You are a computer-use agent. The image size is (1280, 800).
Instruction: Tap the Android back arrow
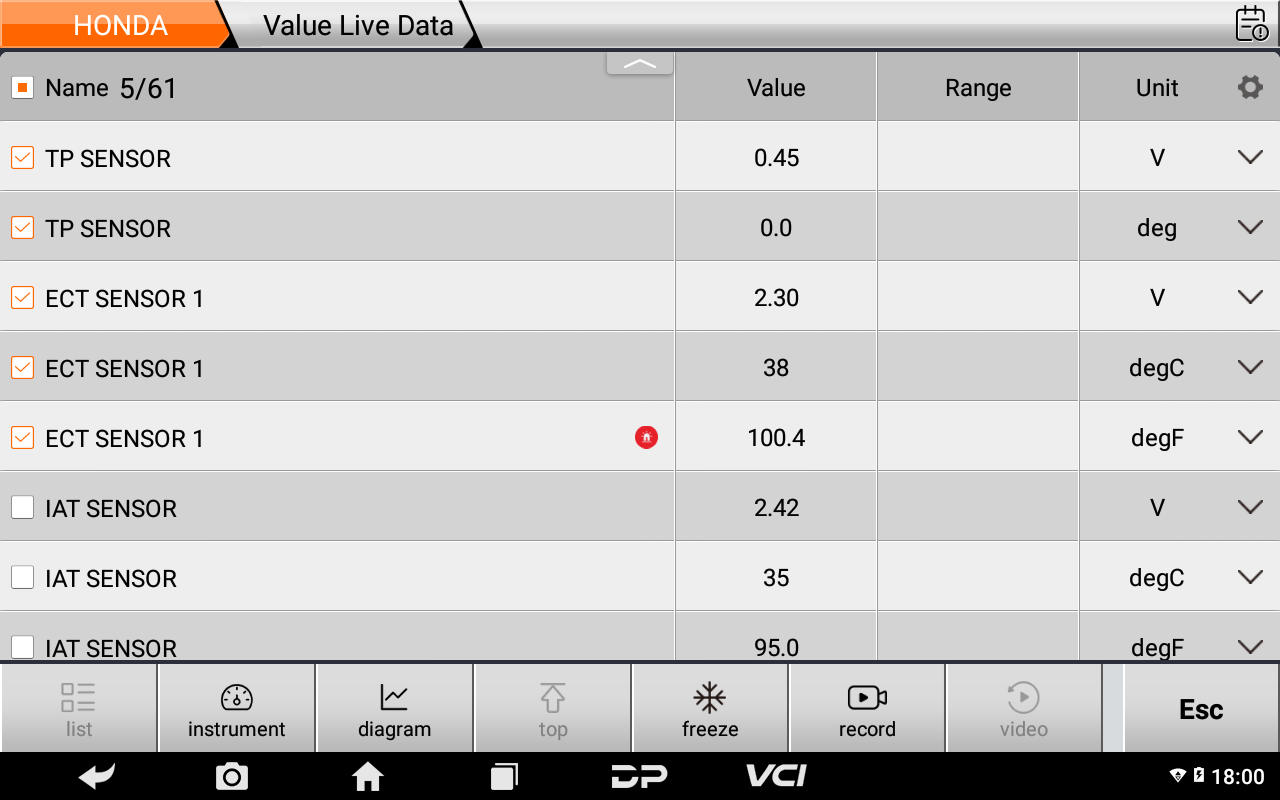click(x=97, y=776)
